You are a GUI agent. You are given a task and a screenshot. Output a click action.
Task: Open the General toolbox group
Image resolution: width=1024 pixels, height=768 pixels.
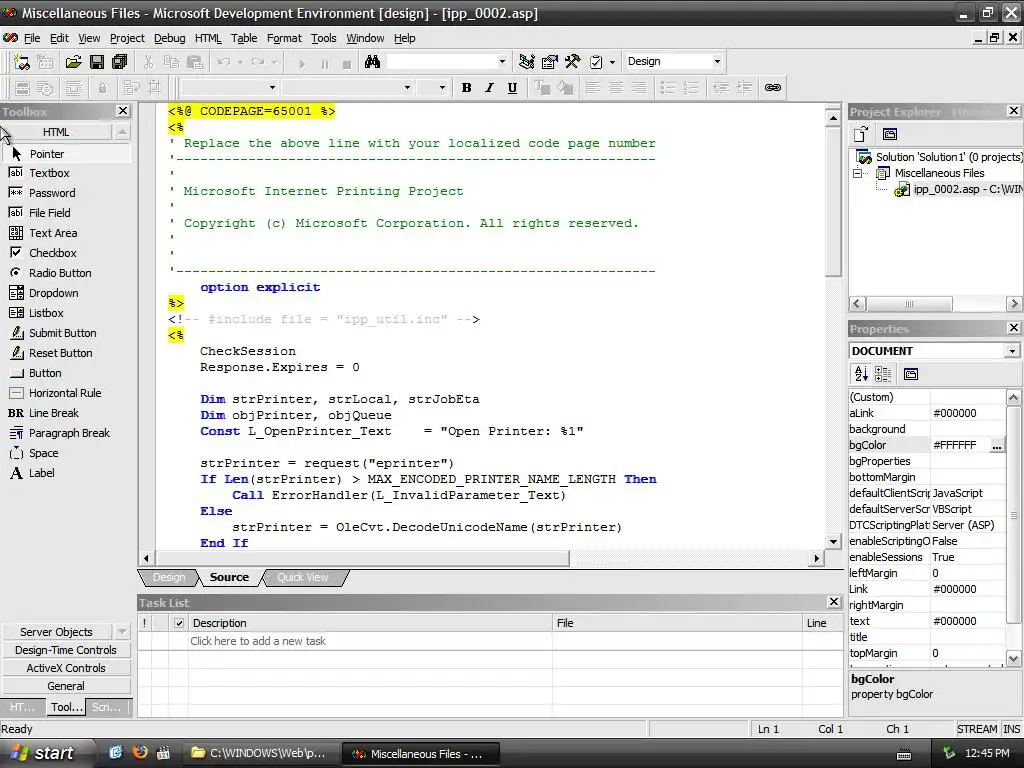[x=65, y=686]
